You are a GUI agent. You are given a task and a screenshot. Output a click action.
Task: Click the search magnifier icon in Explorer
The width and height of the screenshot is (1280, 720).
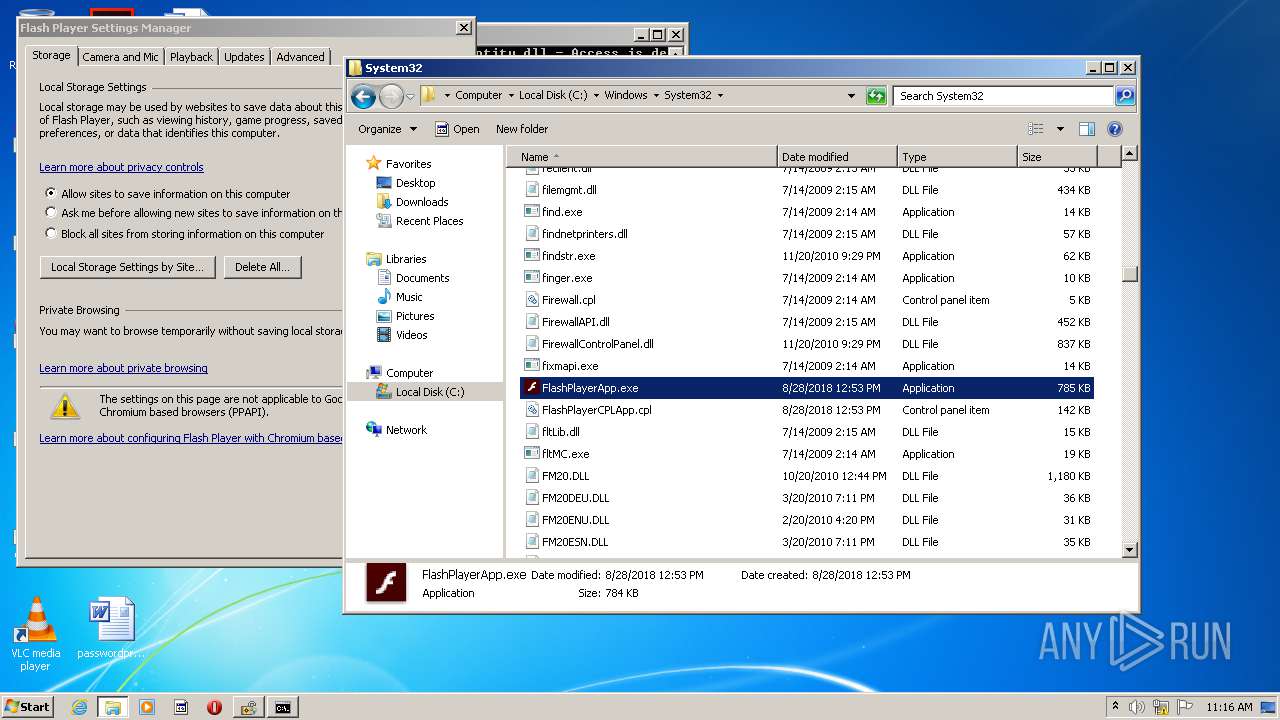point(1125,96)
